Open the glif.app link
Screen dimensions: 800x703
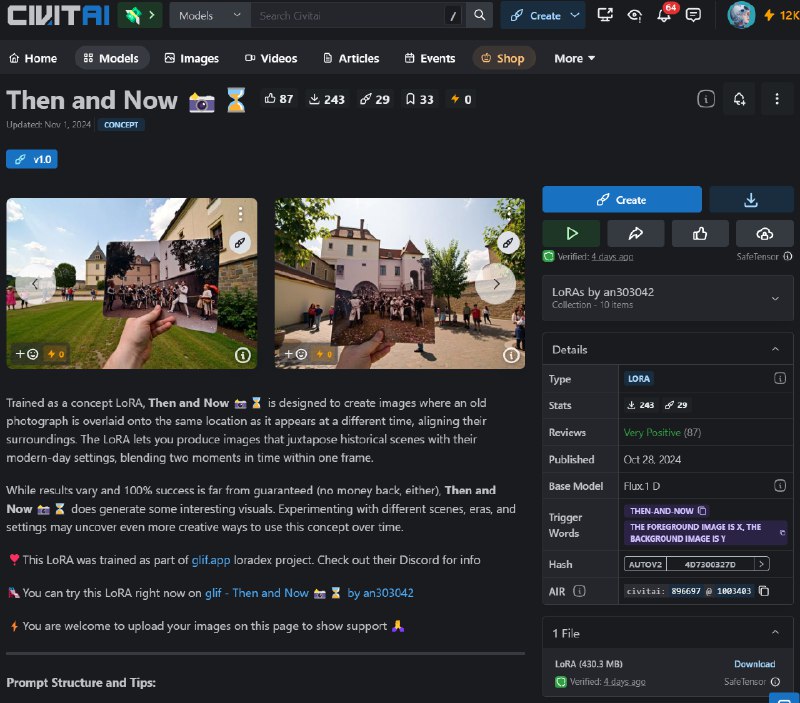(x=211, y=560)
